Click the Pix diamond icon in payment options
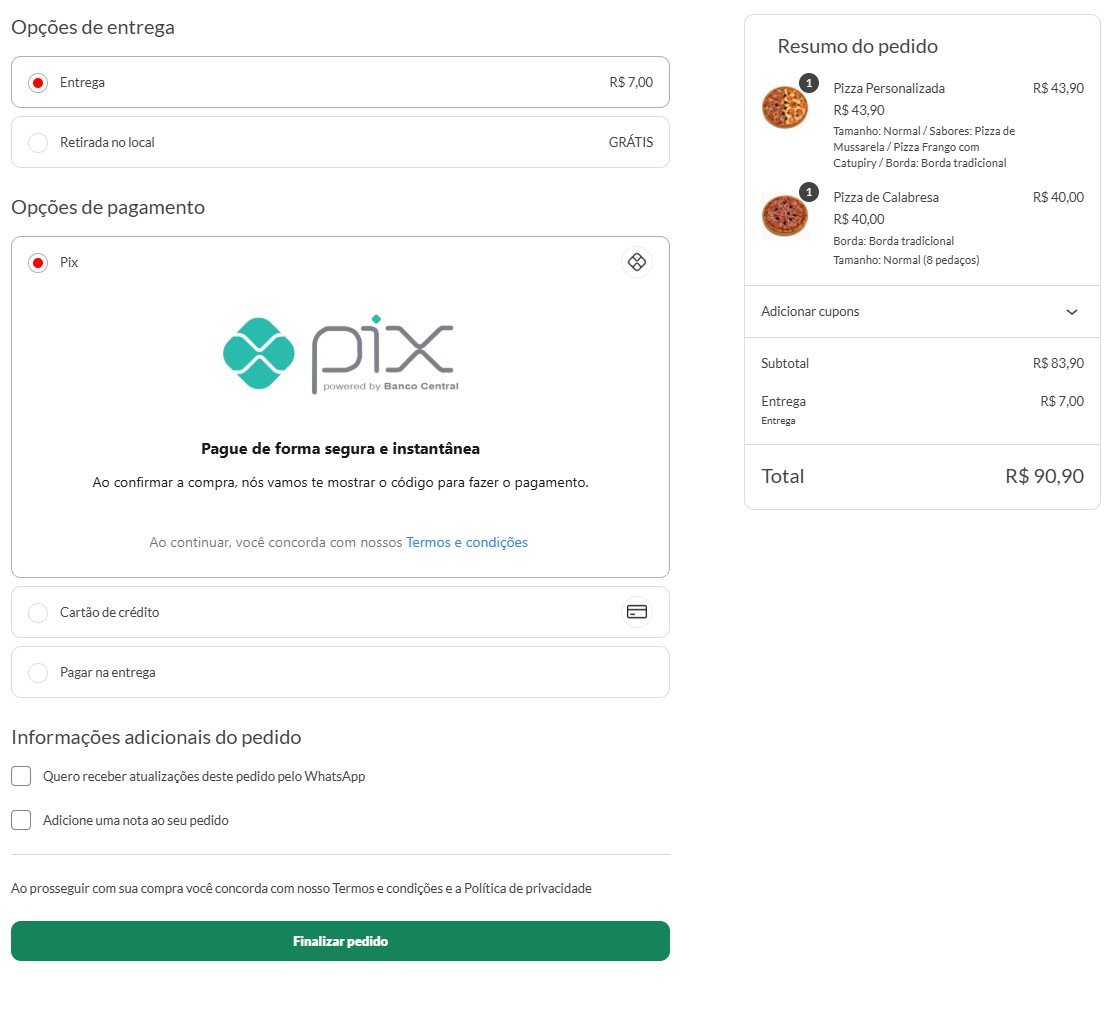The height and width of the screenshot is (1022, 1108). tap(637, 262)
